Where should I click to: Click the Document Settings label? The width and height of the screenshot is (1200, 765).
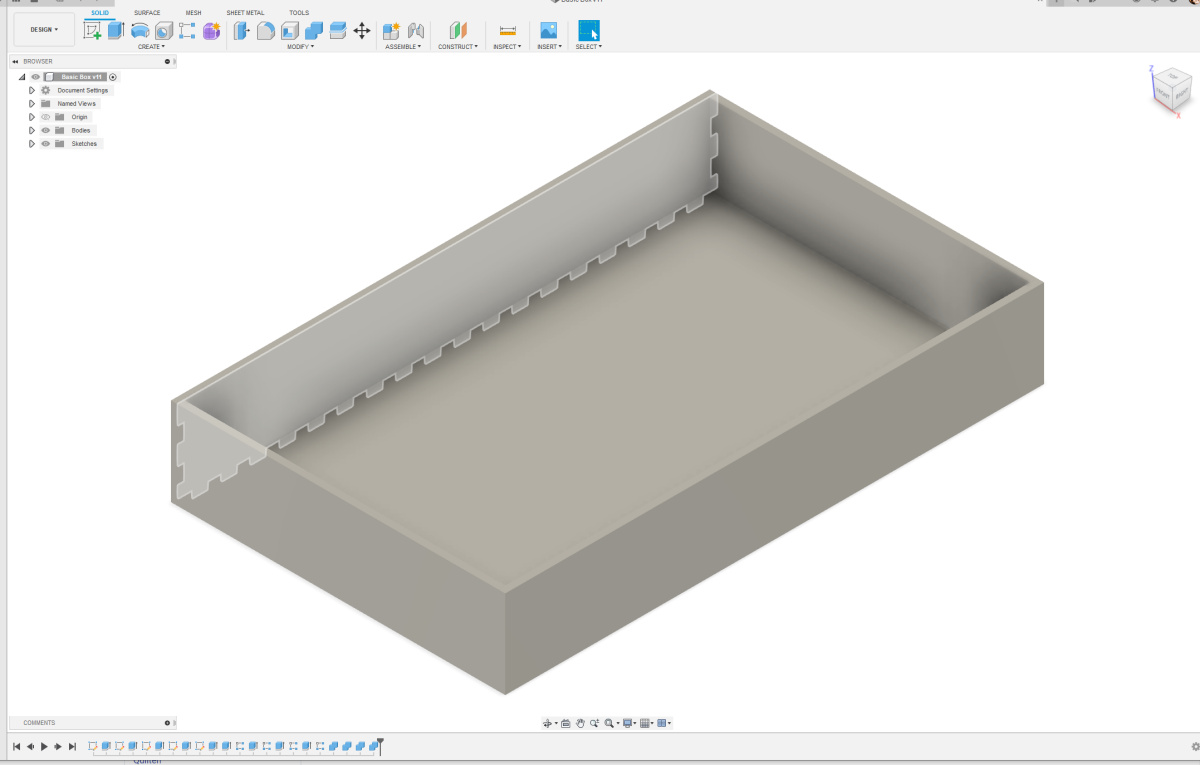click(x=83, y=90)
